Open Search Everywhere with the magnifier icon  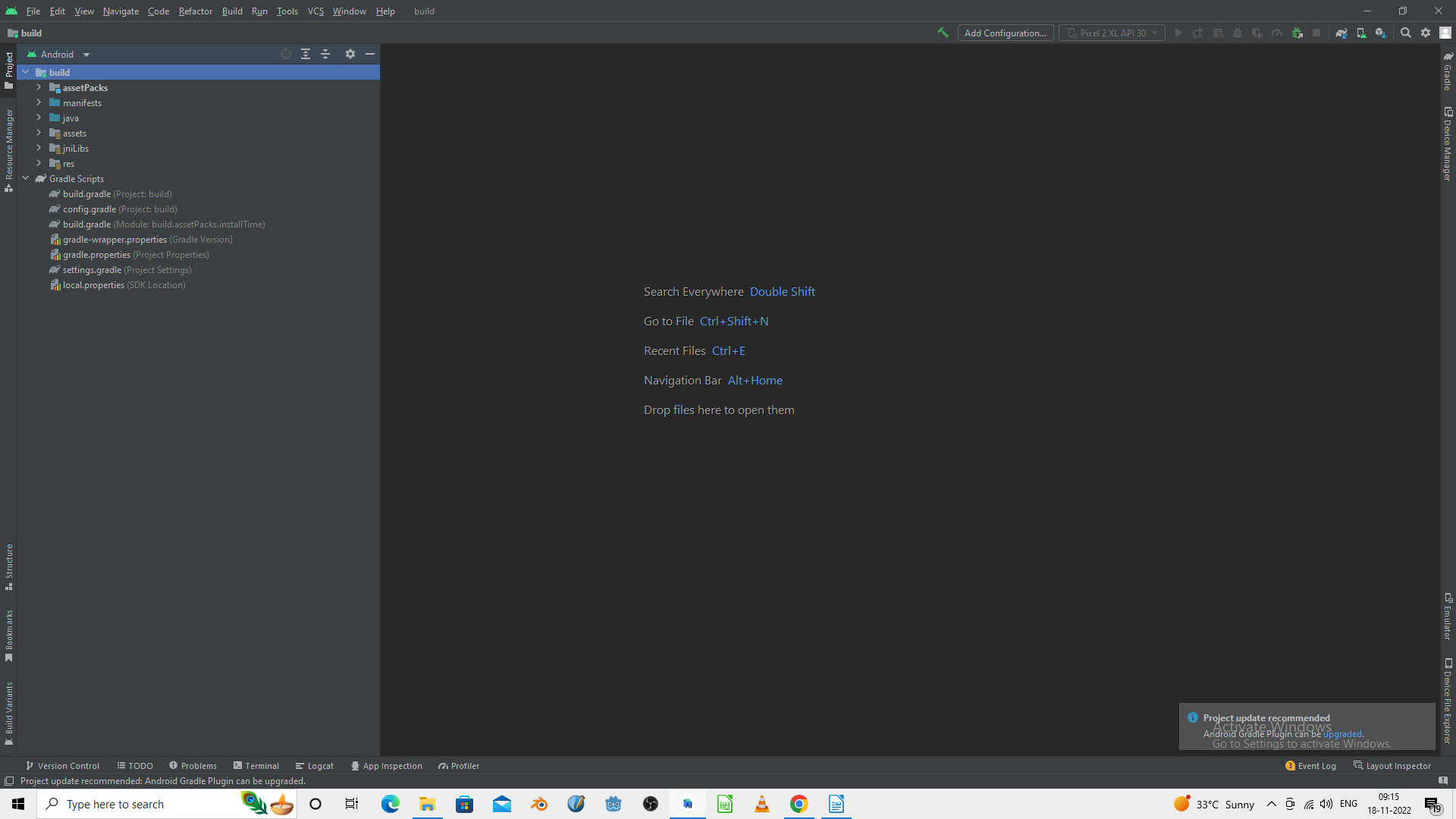(x=1407, y=33)
